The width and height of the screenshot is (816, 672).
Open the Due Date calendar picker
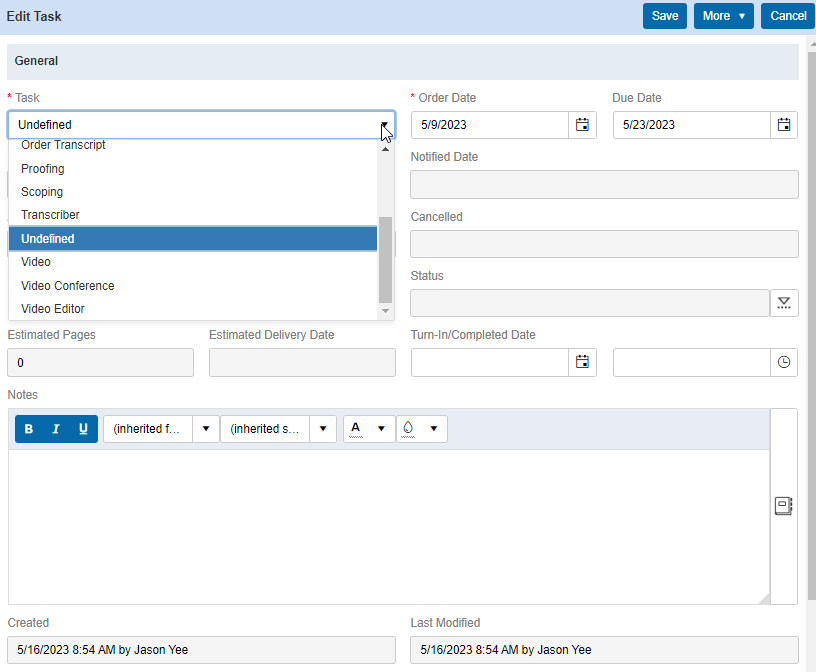(784, 125)
